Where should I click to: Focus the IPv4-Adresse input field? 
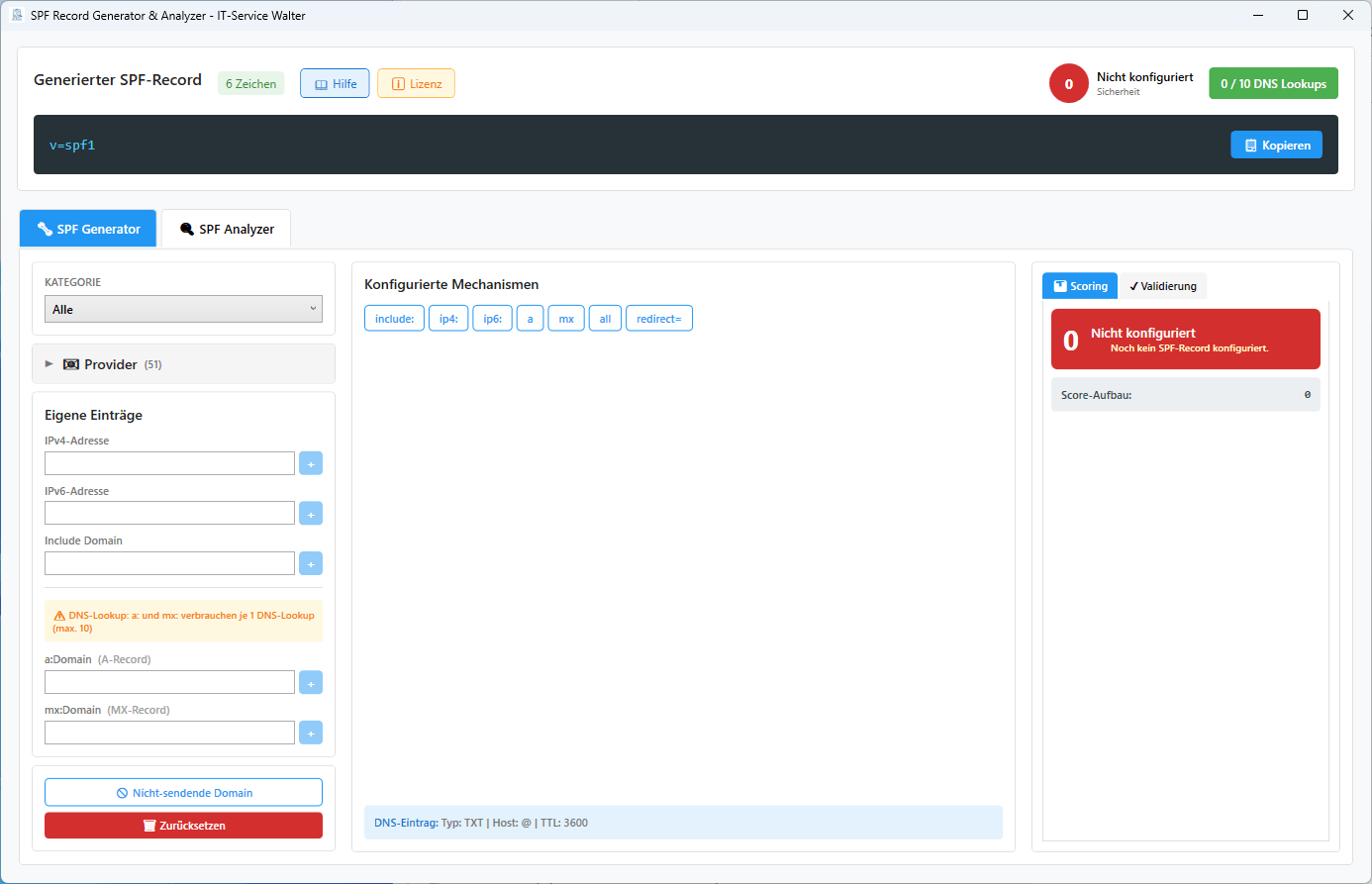pyautogui.click(x=169, y=463)
